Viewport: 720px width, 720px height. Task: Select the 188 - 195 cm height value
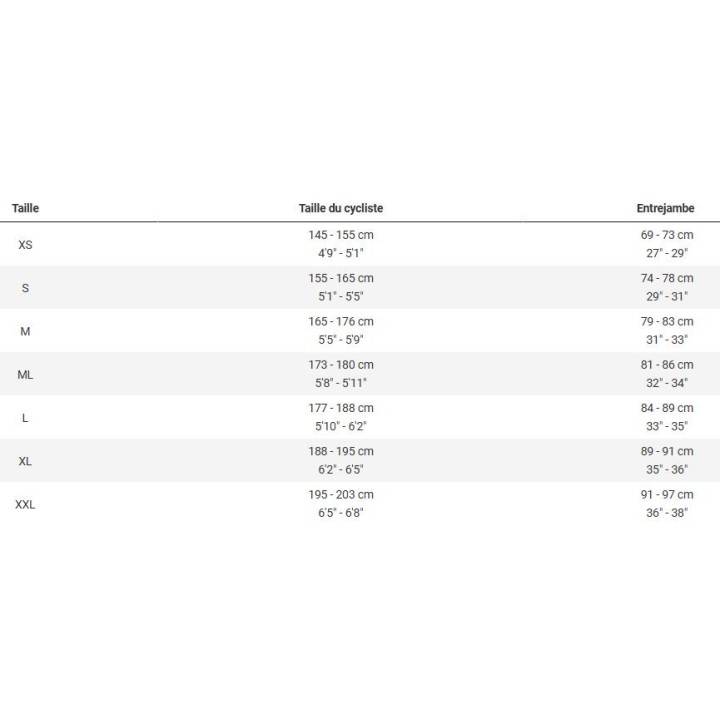(x=341, y=451)
